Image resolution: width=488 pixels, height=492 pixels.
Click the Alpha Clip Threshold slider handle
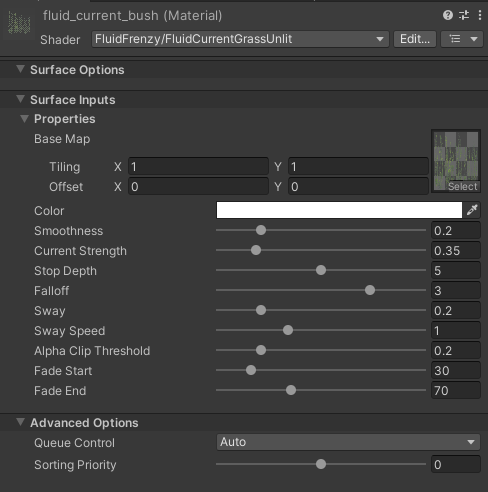(x=261, y=350)
